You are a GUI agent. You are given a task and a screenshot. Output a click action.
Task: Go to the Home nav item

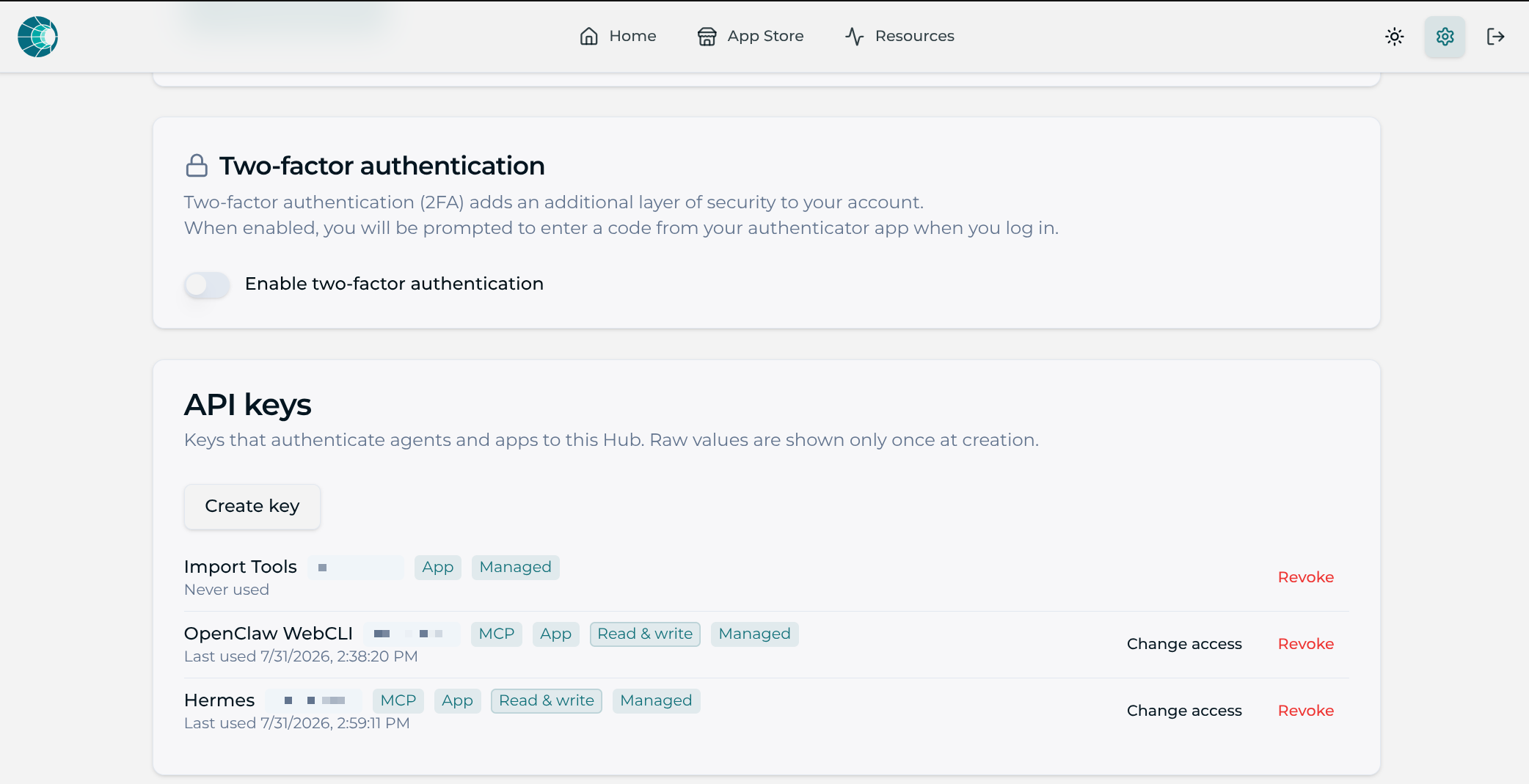[x=618, y=37]
